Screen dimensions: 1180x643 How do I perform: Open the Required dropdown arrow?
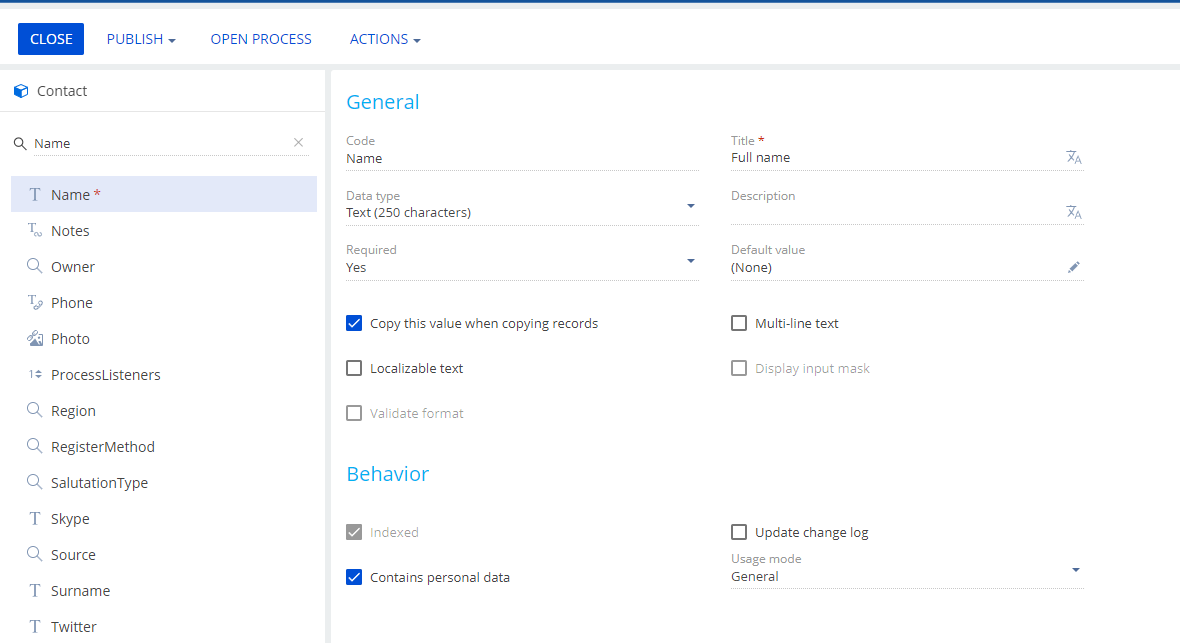click(x=691, y=261)
